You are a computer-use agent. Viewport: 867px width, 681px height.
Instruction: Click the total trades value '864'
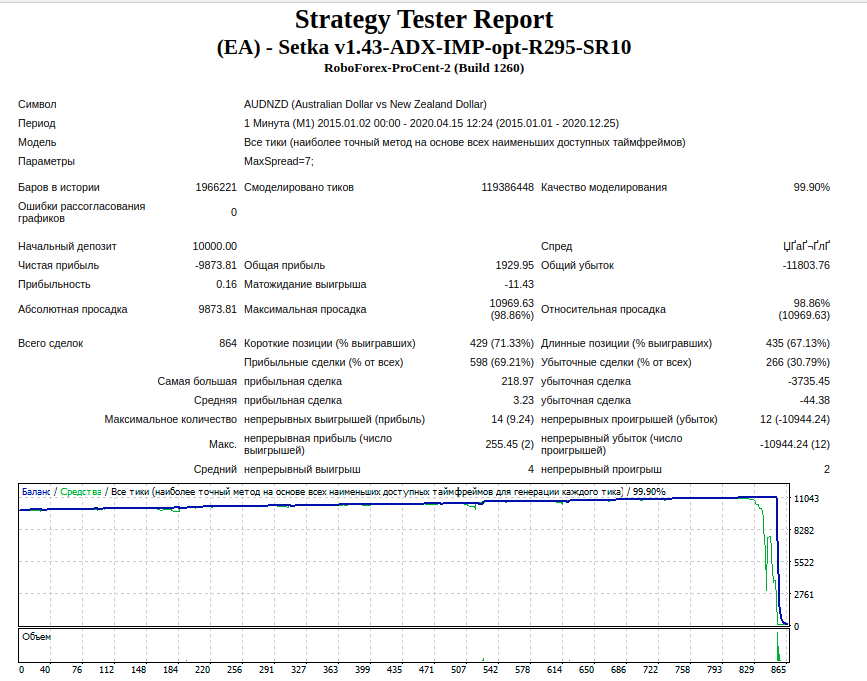click(x=228, y=343)
